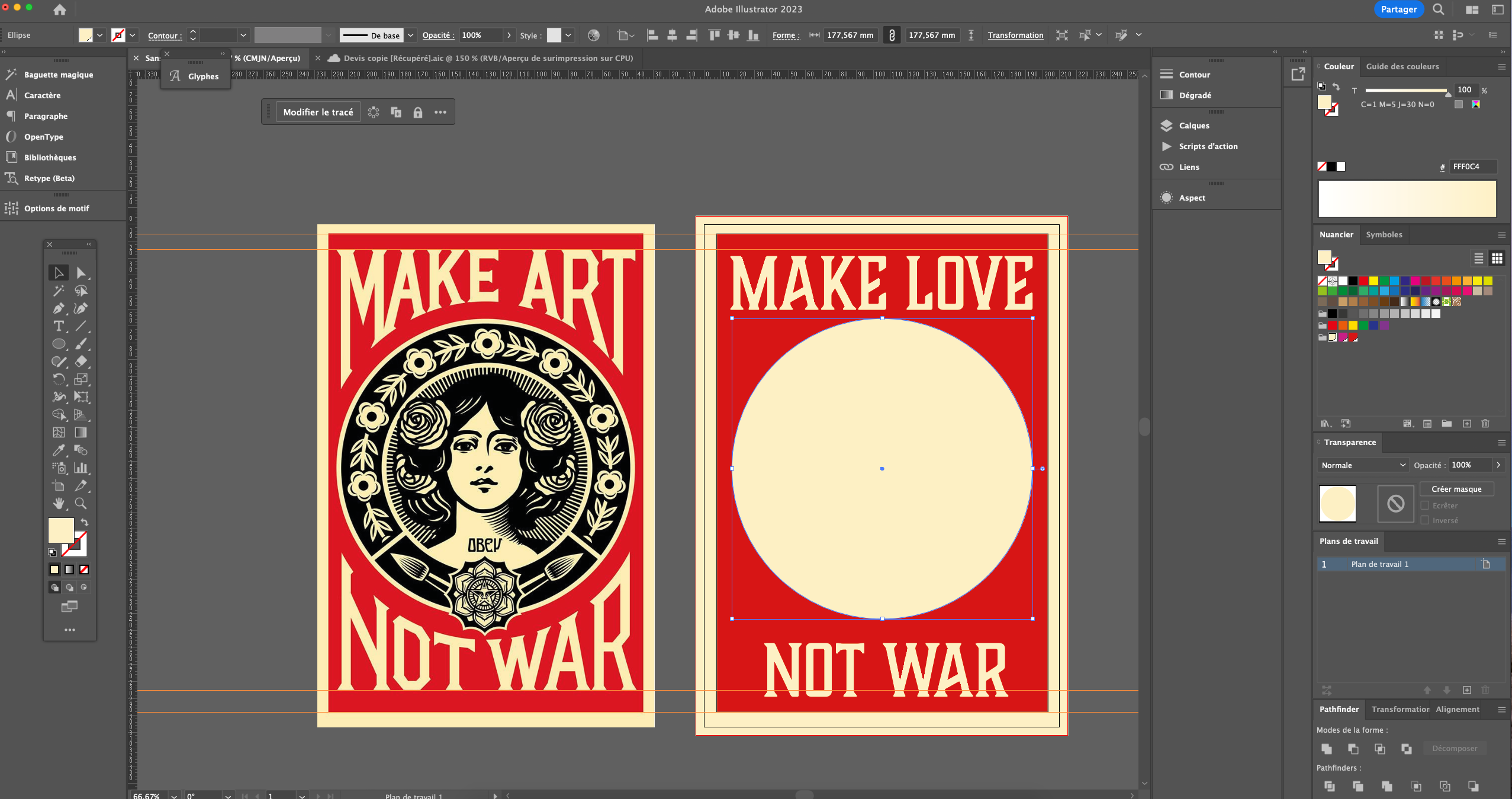This screenshot has width=1512, height=799.
Task: Open the Normale blending mode dropdown
Action: pos(1363,465)
